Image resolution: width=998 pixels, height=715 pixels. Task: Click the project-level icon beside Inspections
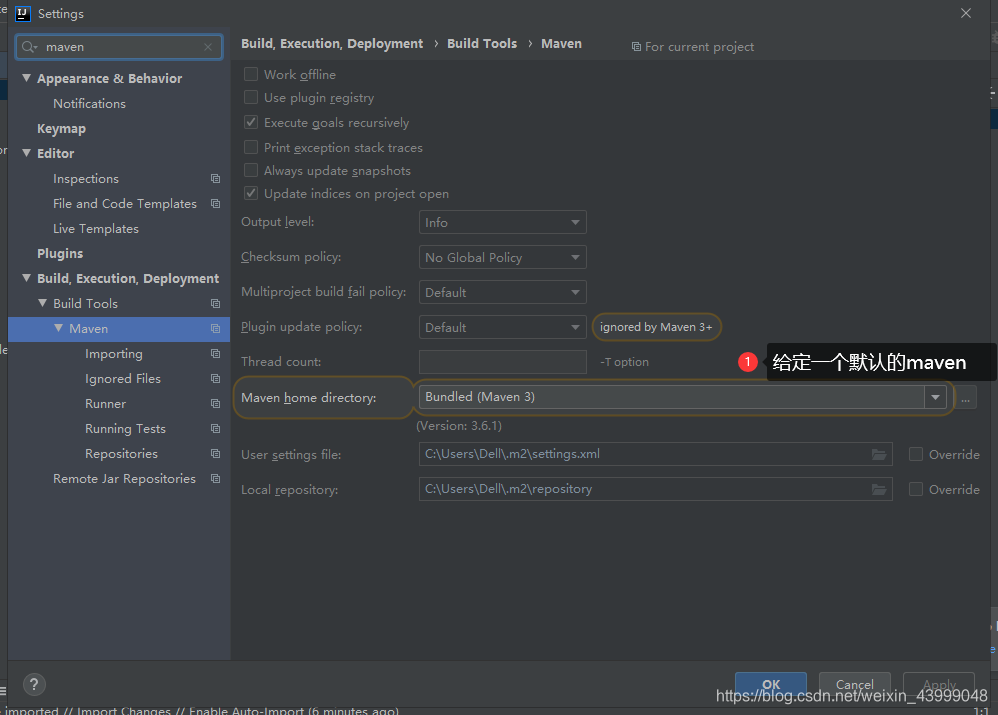tap(216, 179)
